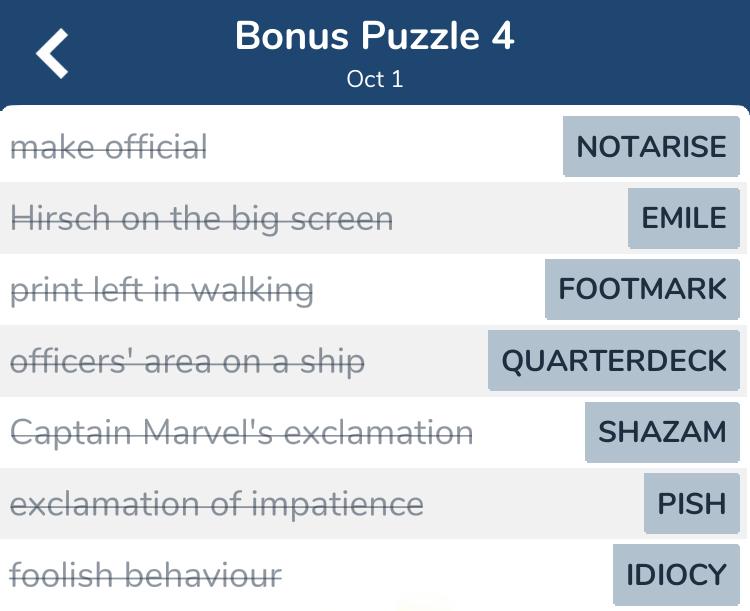Click the 'Bonus Puzzle 4' title
750x611 pixels.
click(x=374, y=37)
